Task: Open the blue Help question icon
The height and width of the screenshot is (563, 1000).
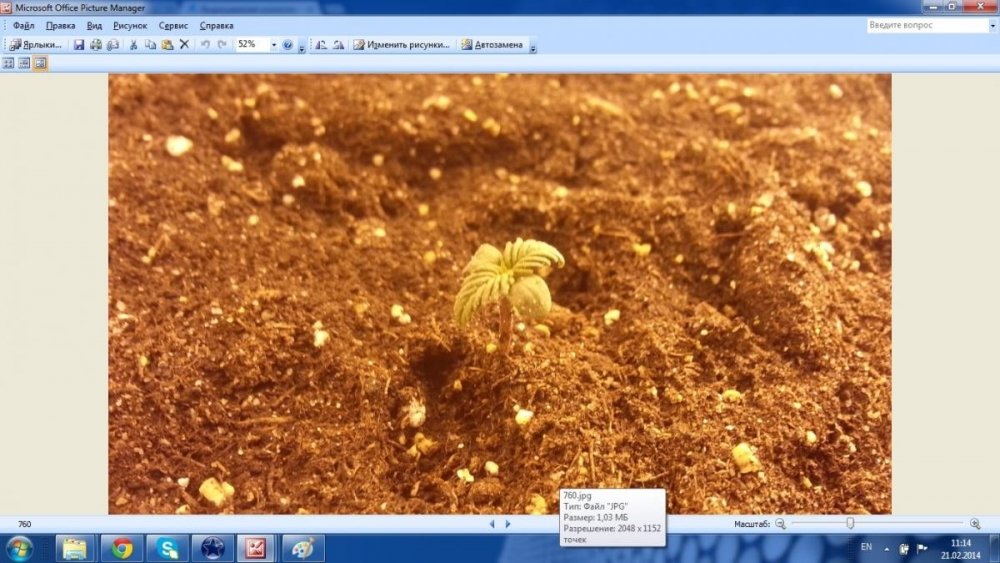Action: coord(288,45)
